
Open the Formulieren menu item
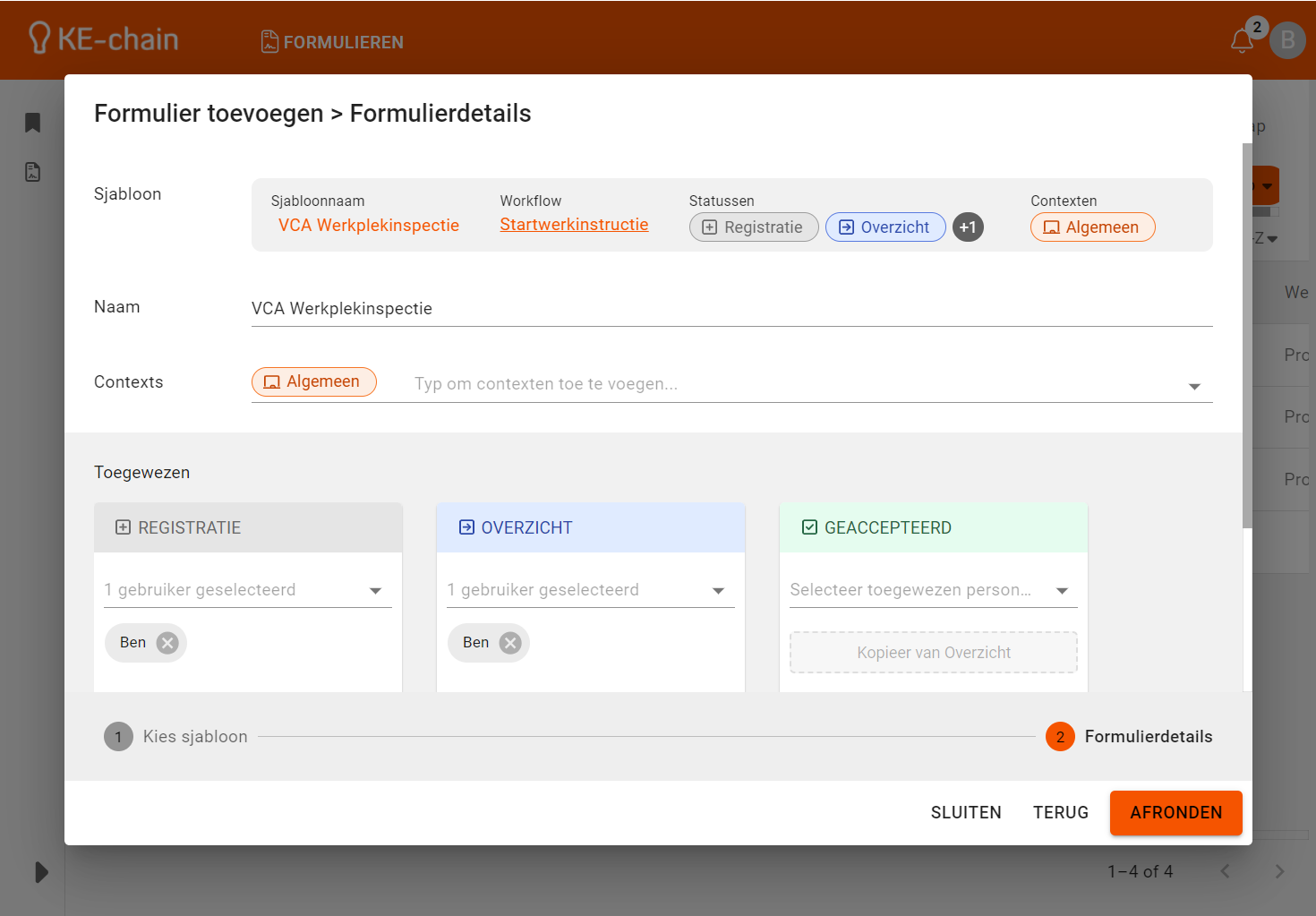(x=332, y=42)
